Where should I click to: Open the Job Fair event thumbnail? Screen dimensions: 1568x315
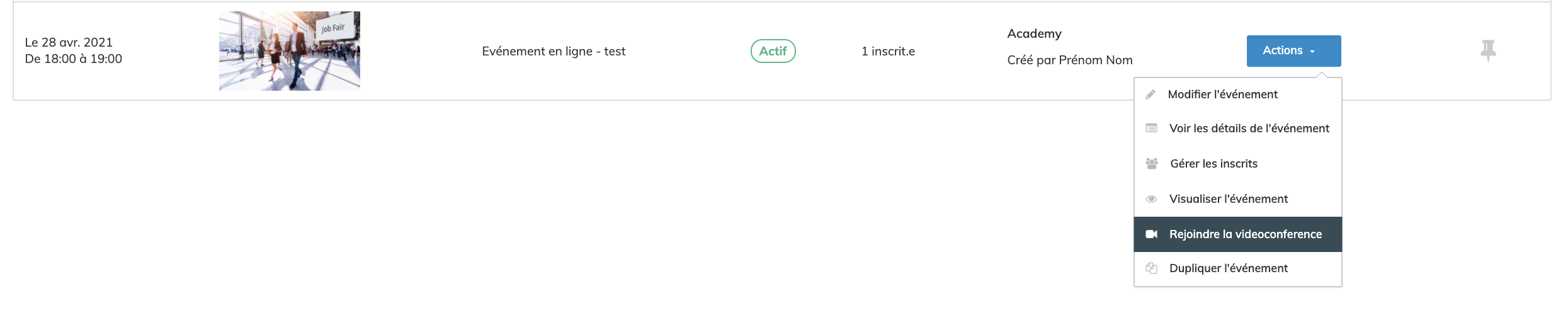289,51
